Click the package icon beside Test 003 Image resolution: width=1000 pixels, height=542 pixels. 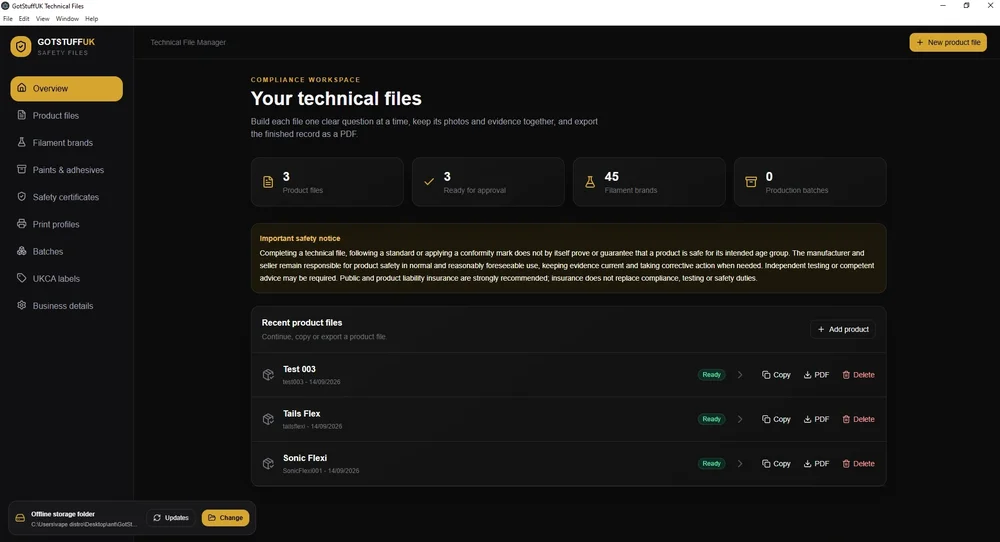pos(268,374)
